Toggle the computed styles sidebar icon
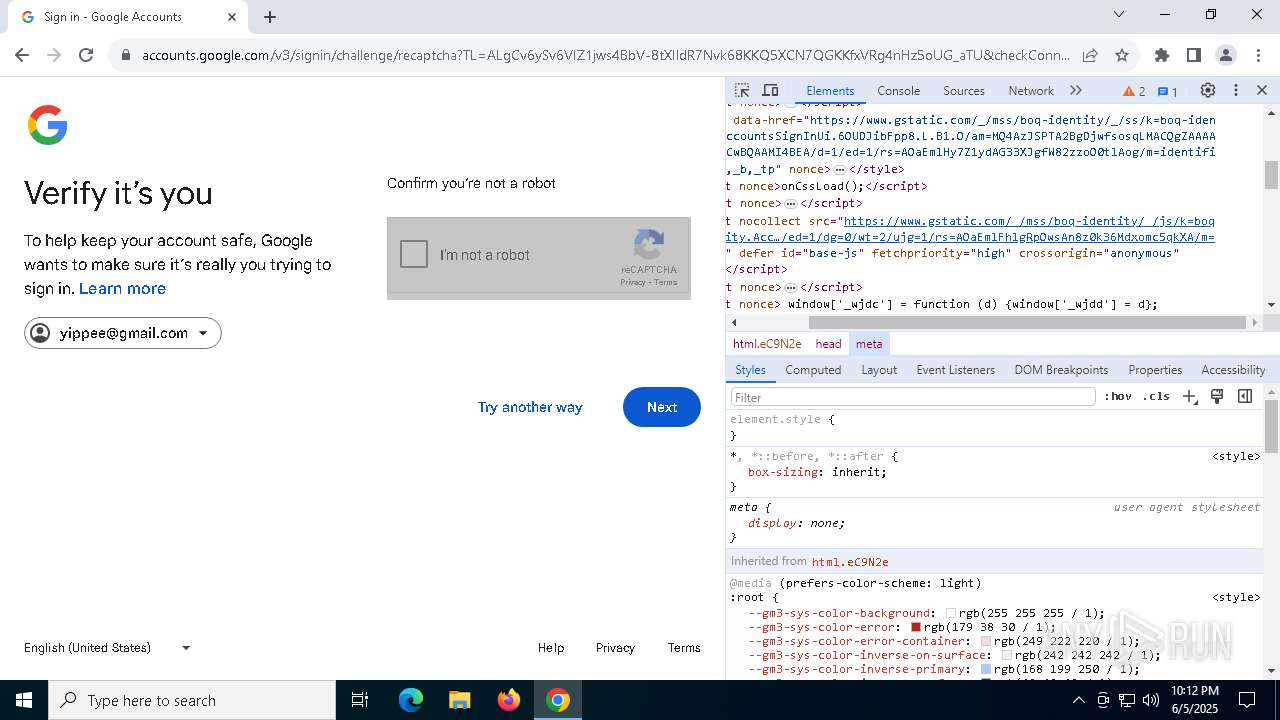This screenshot has width=1280, height=720. click(1245, 396)
